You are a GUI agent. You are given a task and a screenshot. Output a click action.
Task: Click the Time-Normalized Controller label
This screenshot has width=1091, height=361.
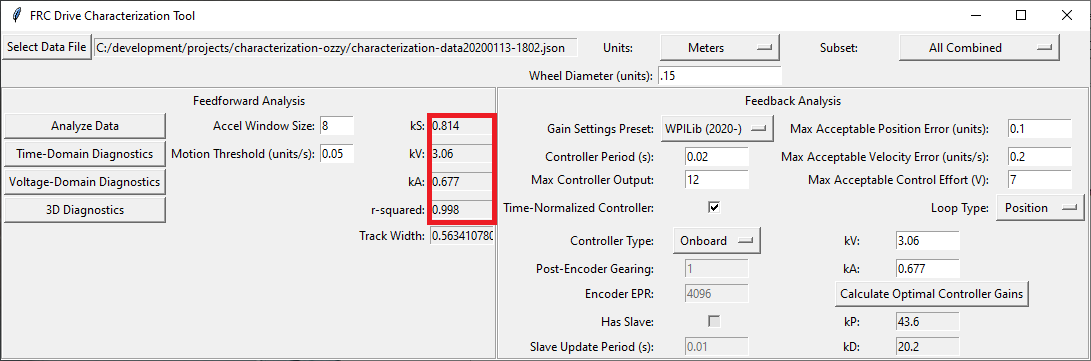pos(578,207)
